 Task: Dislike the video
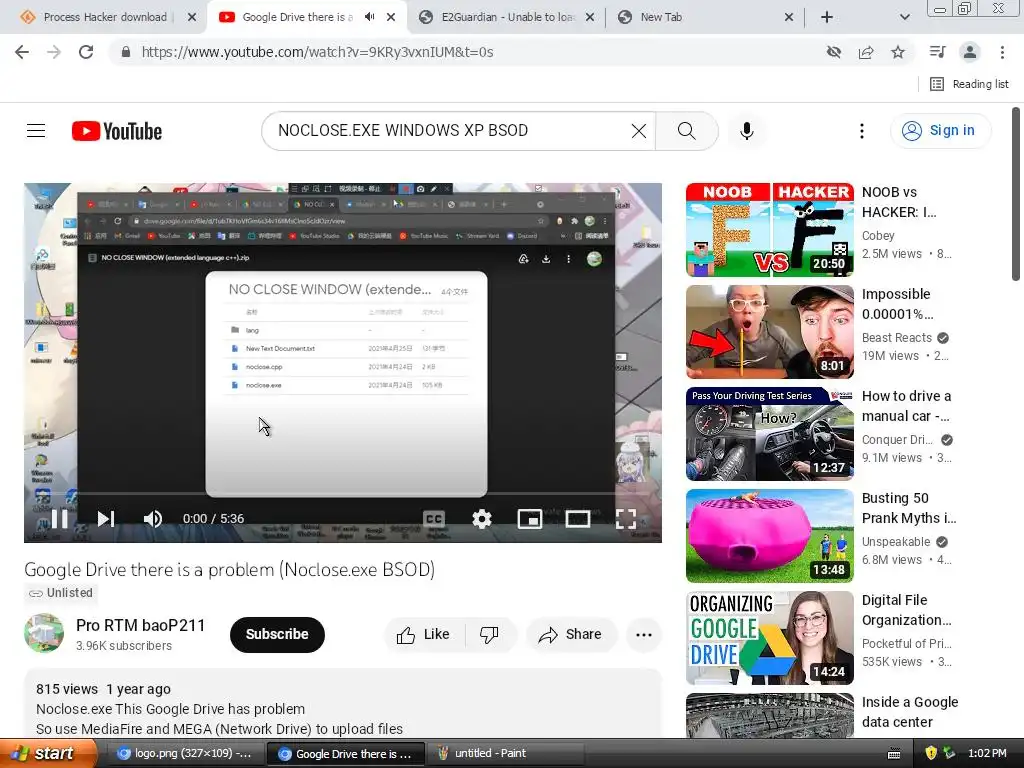pos(490,635)
